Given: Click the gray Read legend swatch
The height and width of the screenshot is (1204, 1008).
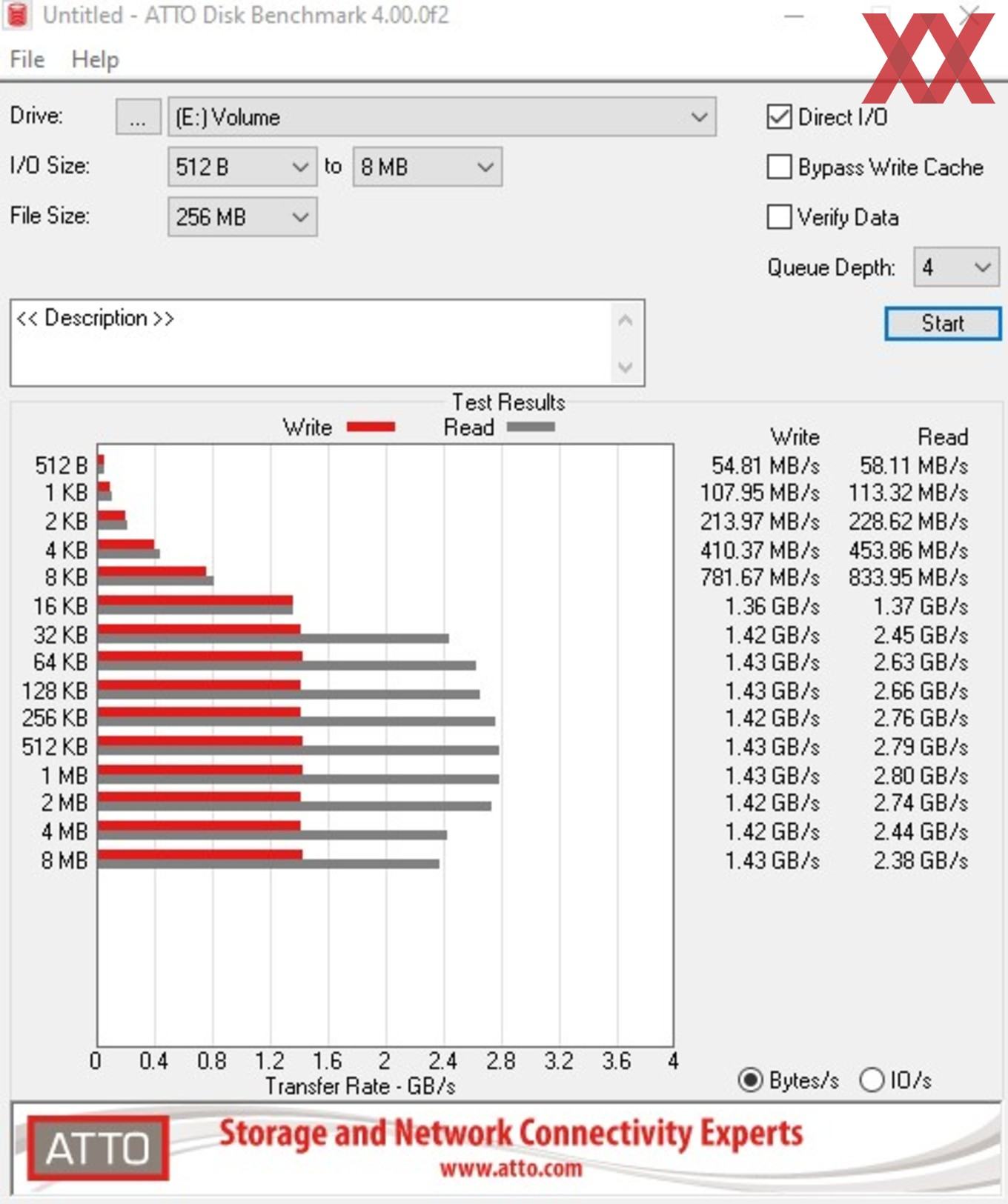Looking at the screenshot, I should tap(531, 427).
